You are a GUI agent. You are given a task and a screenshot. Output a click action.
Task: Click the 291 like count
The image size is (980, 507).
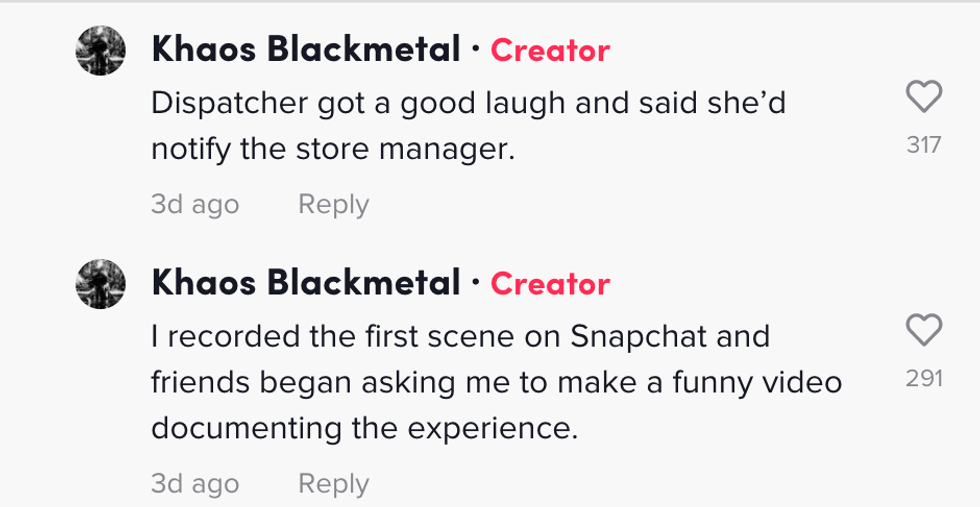pos(923,379)
